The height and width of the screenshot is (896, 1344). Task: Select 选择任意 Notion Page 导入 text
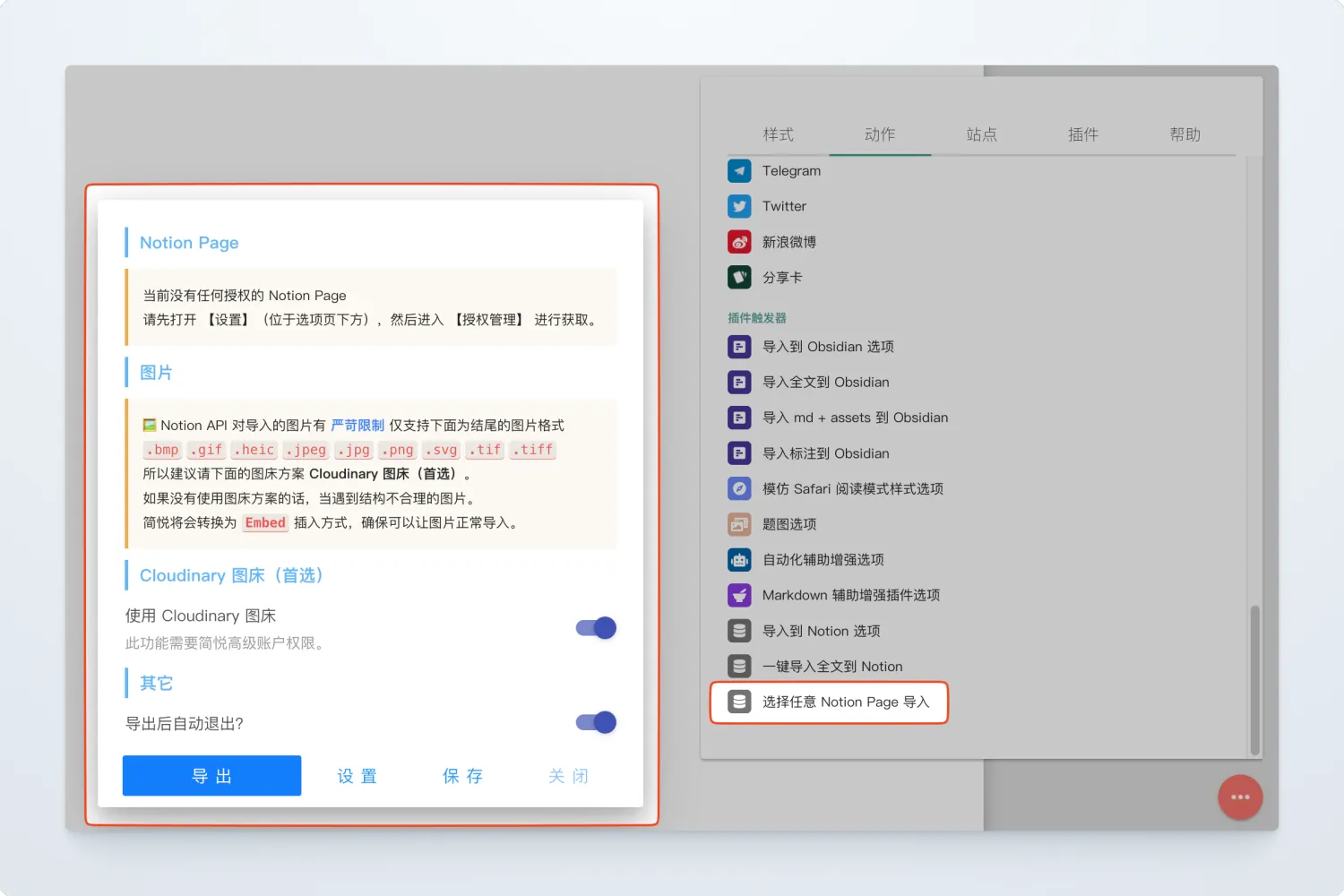point(846,702)
